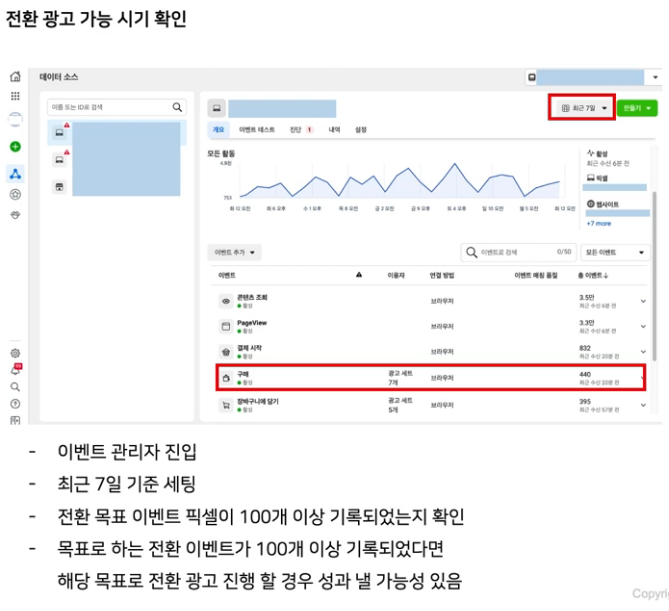Image resolution: width=669 pixels, height=611 pixels.
Task: Click the 440 total events value
Action: point(585,374)
